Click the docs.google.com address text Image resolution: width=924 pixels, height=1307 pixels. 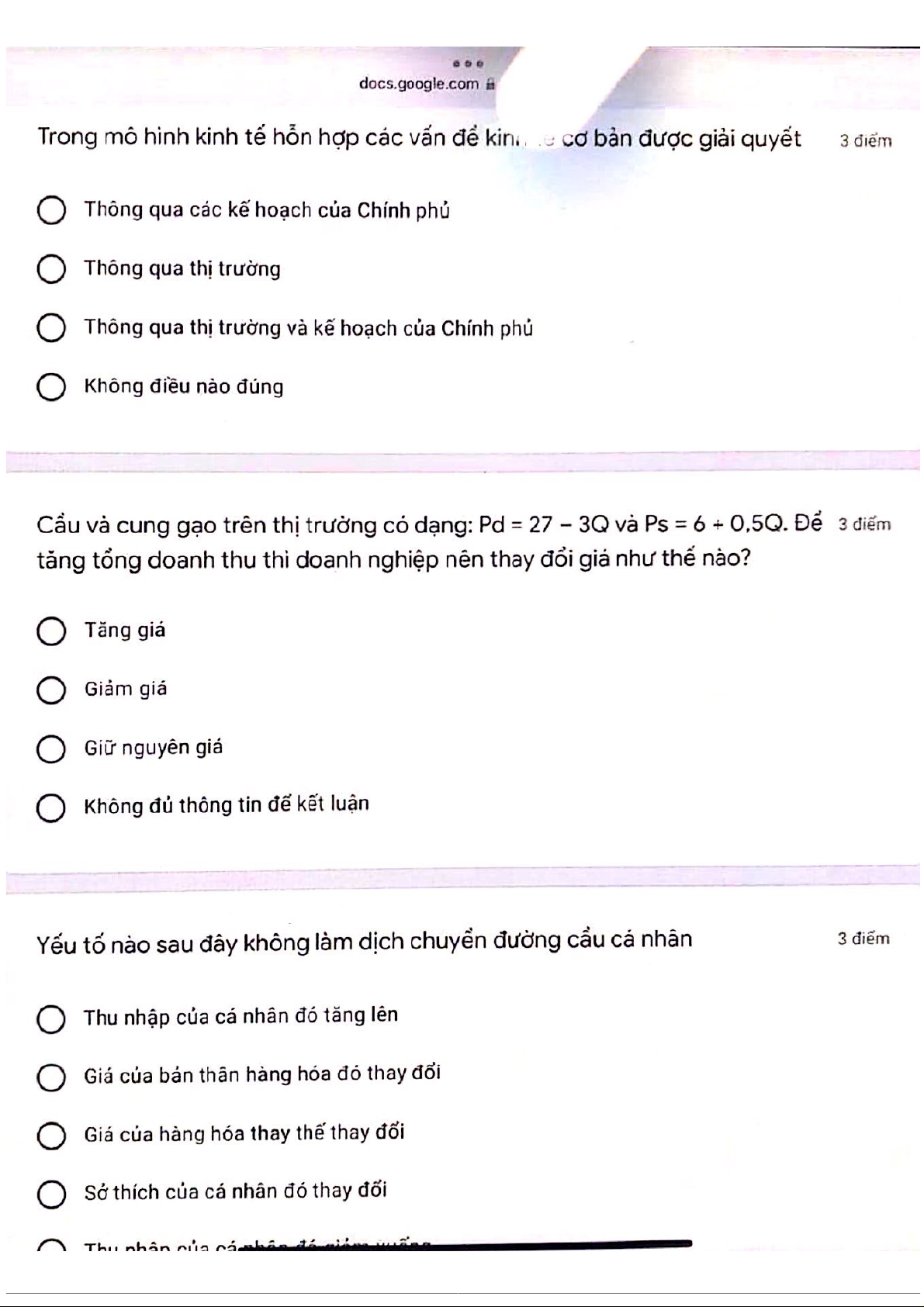coord(419,84)
